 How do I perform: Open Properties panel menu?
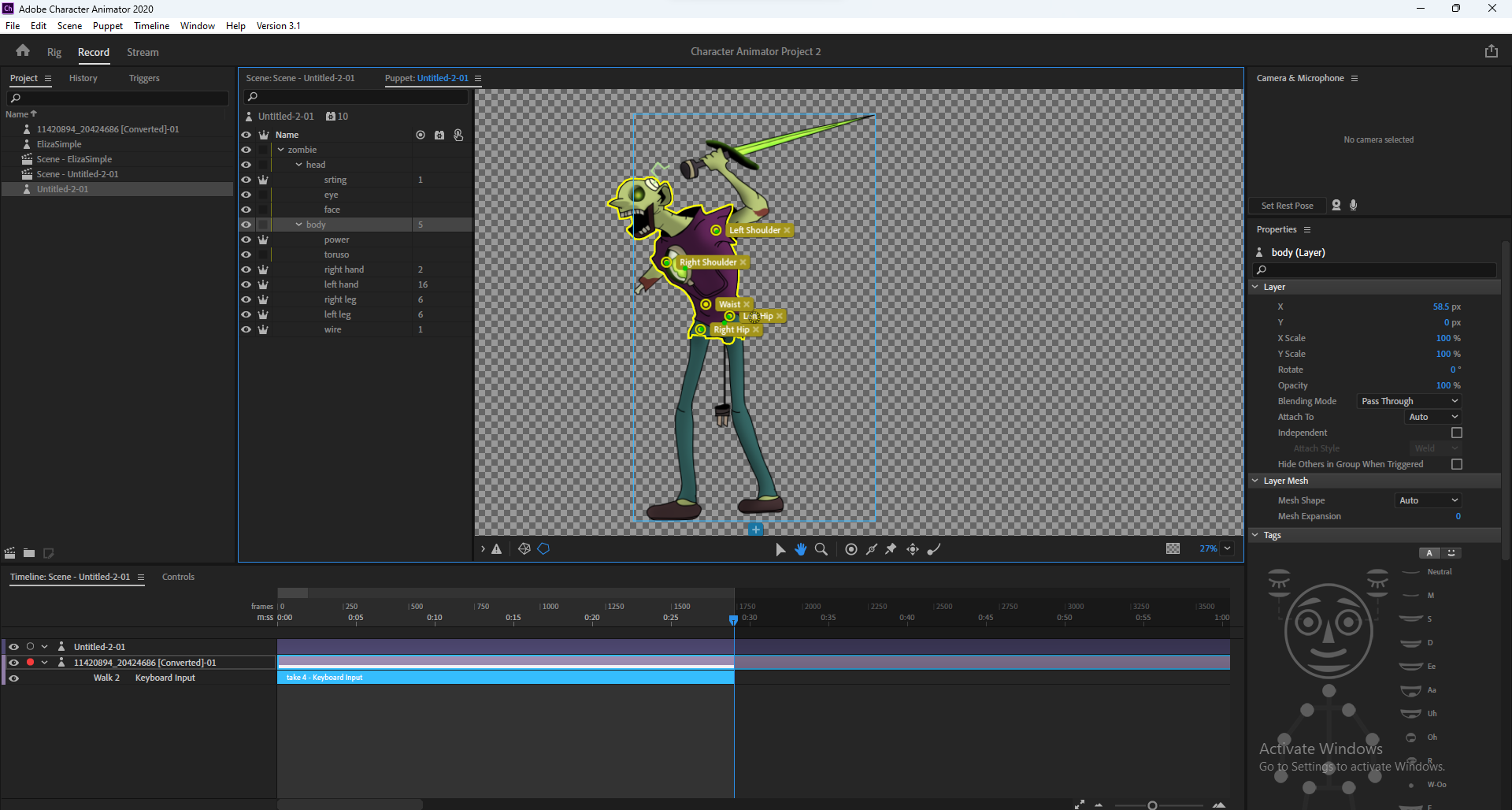point(1307,229)
